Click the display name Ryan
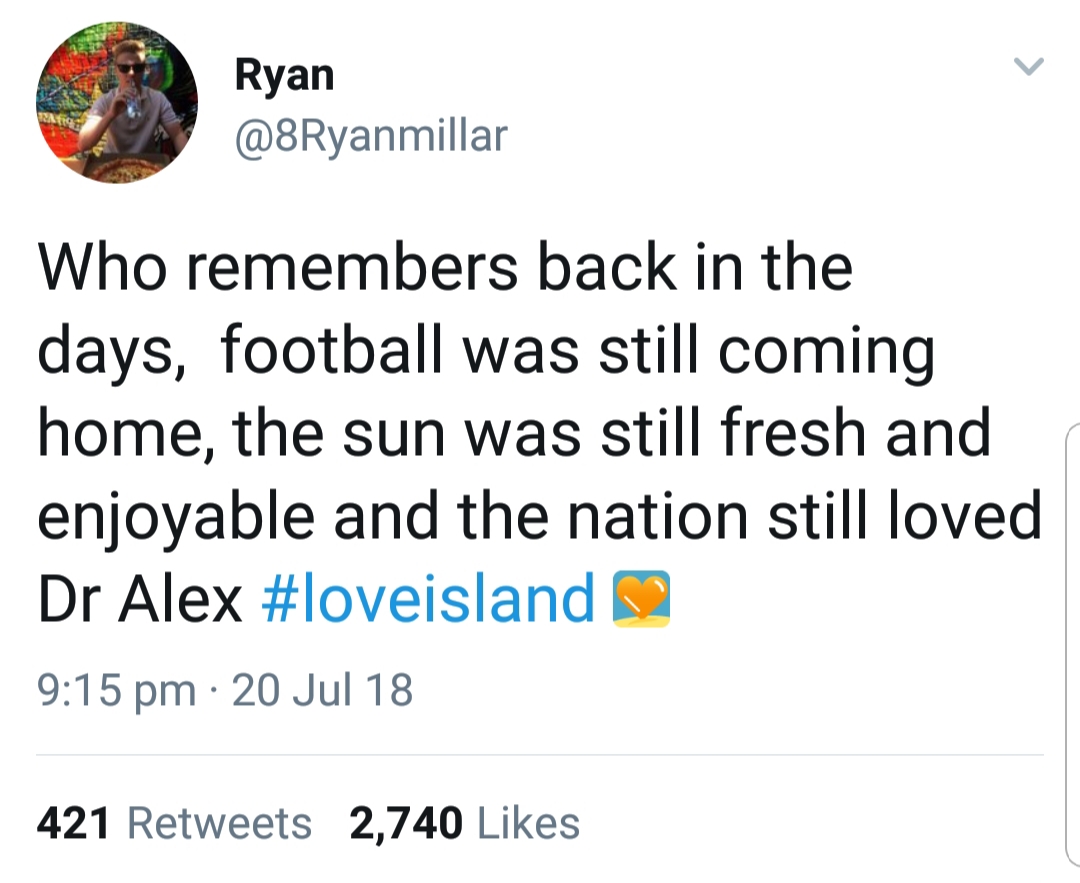 [x=284, y=76]
